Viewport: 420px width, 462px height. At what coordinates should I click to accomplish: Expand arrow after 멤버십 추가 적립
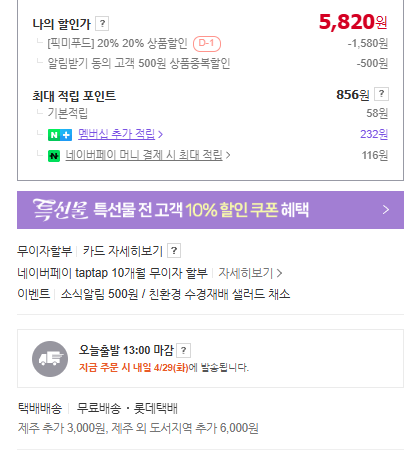coord(160,134)
